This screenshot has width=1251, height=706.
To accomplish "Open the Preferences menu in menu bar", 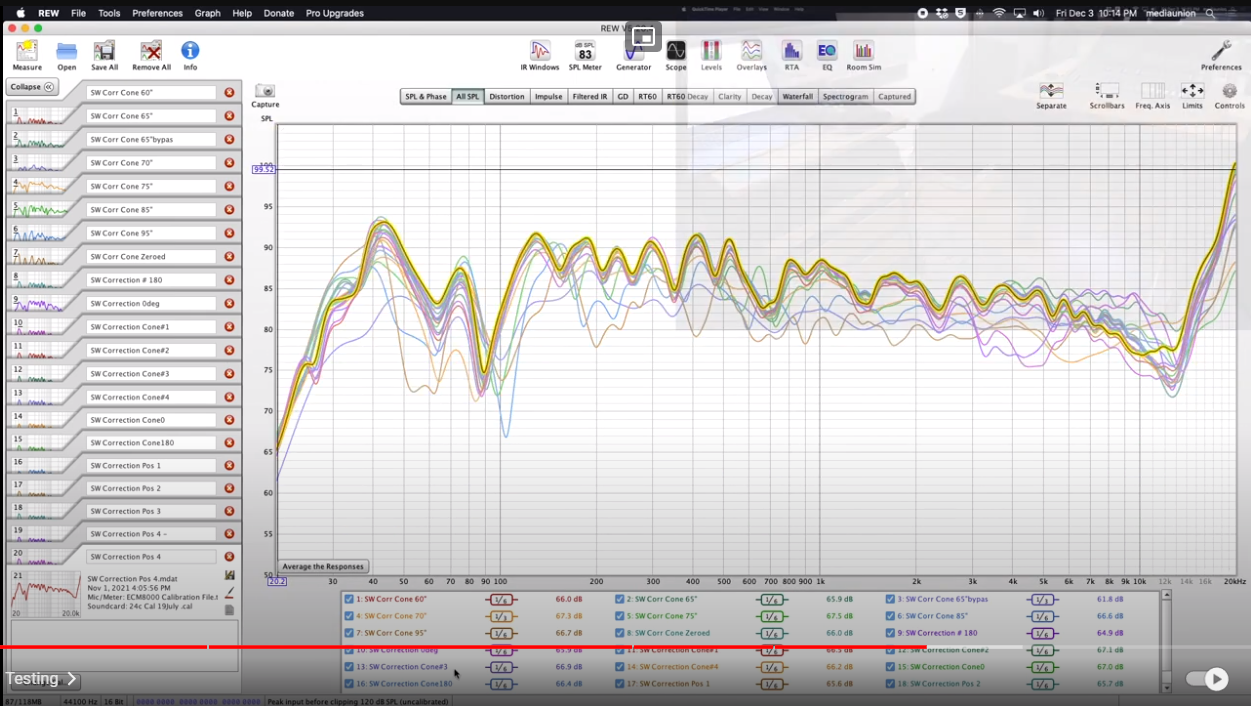I will tap(157, 13).
